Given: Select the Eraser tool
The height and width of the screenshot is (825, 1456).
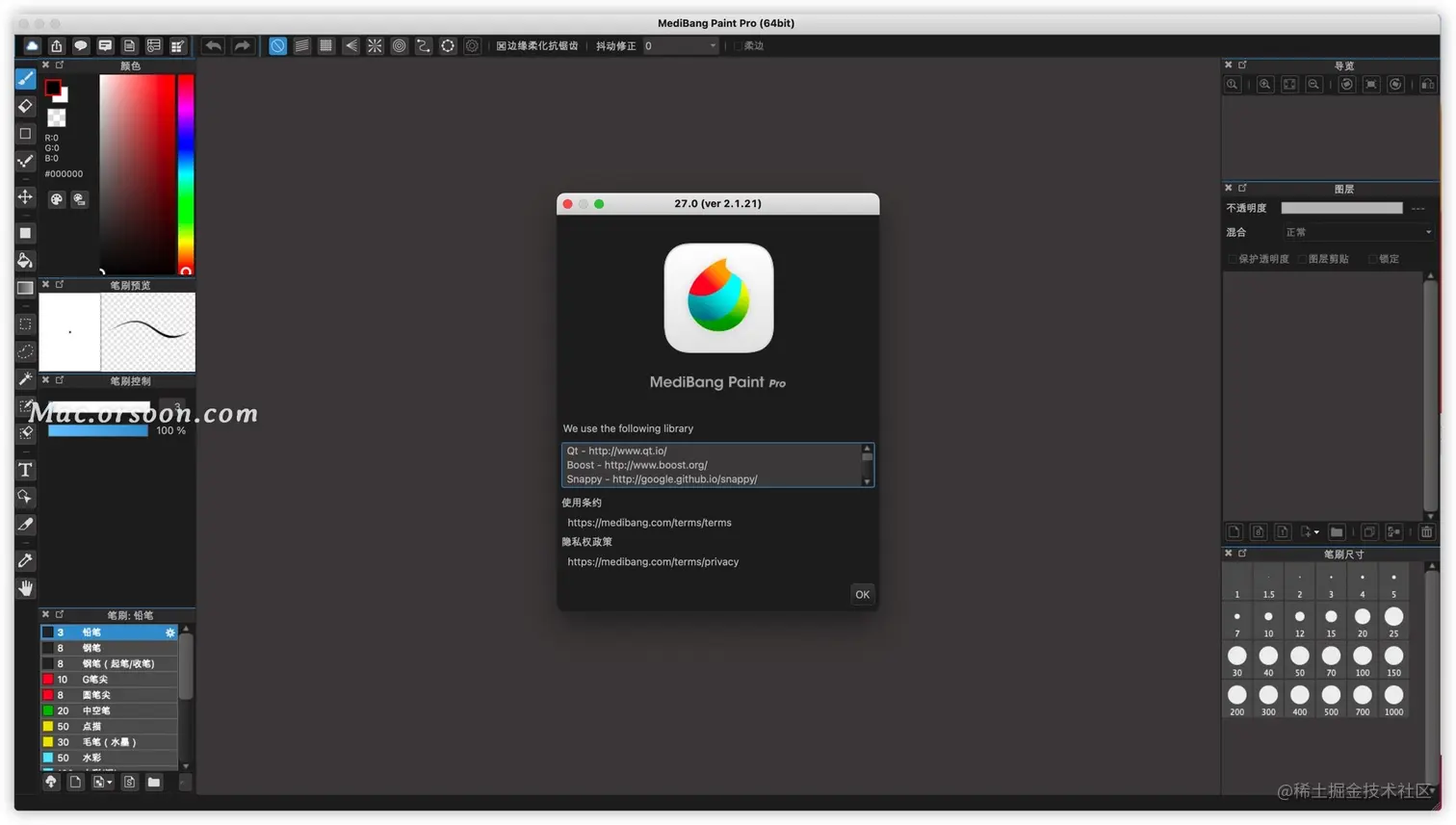Looking at the screenshot, I should [26, 106].
